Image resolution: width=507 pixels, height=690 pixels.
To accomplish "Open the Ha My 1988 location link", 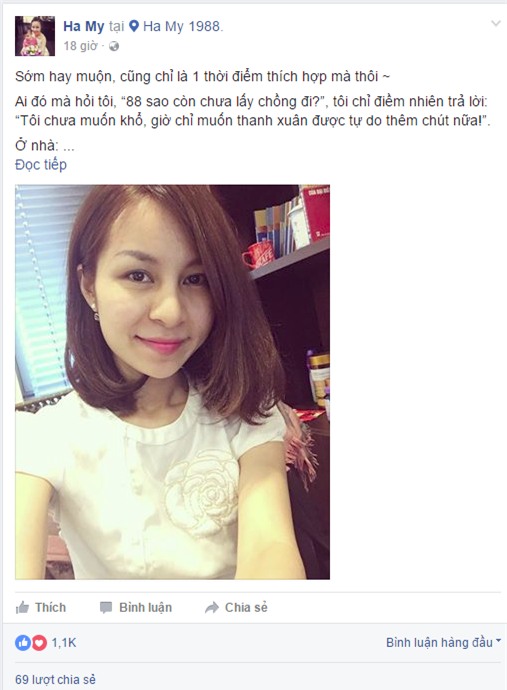I will pos(183,26).
